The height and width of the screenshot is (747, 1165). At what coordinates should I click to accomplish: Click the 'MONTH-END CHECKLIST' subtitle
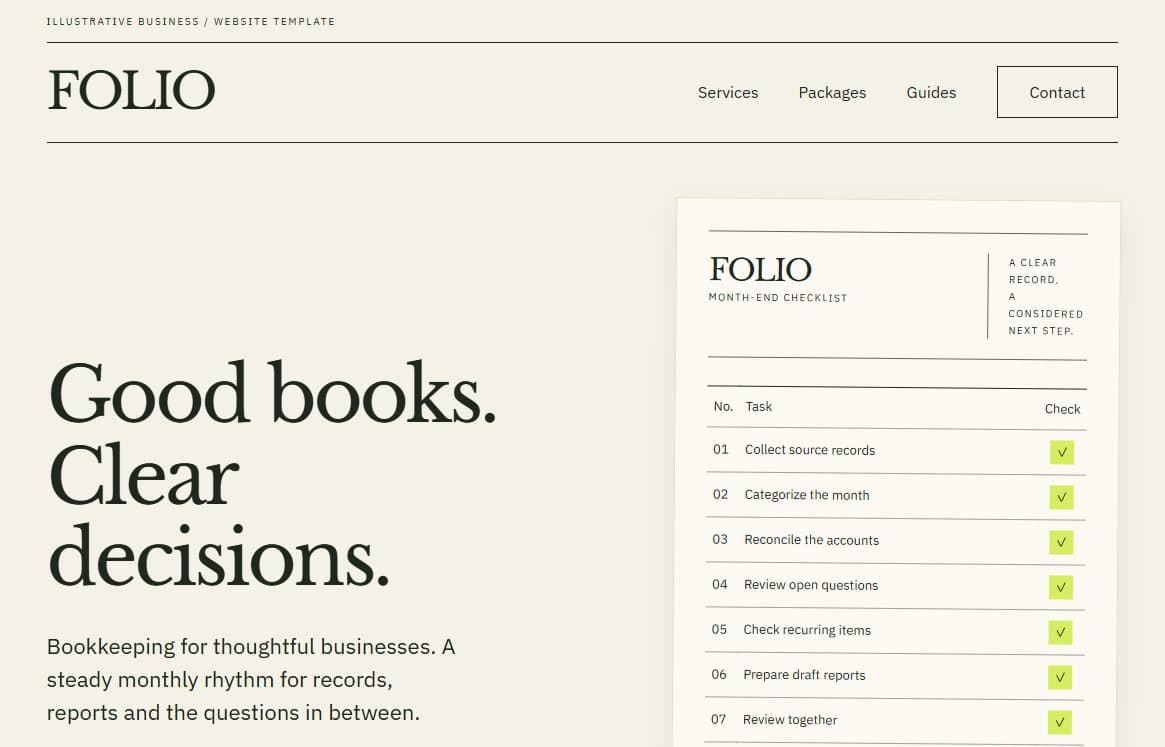(778, 297)
